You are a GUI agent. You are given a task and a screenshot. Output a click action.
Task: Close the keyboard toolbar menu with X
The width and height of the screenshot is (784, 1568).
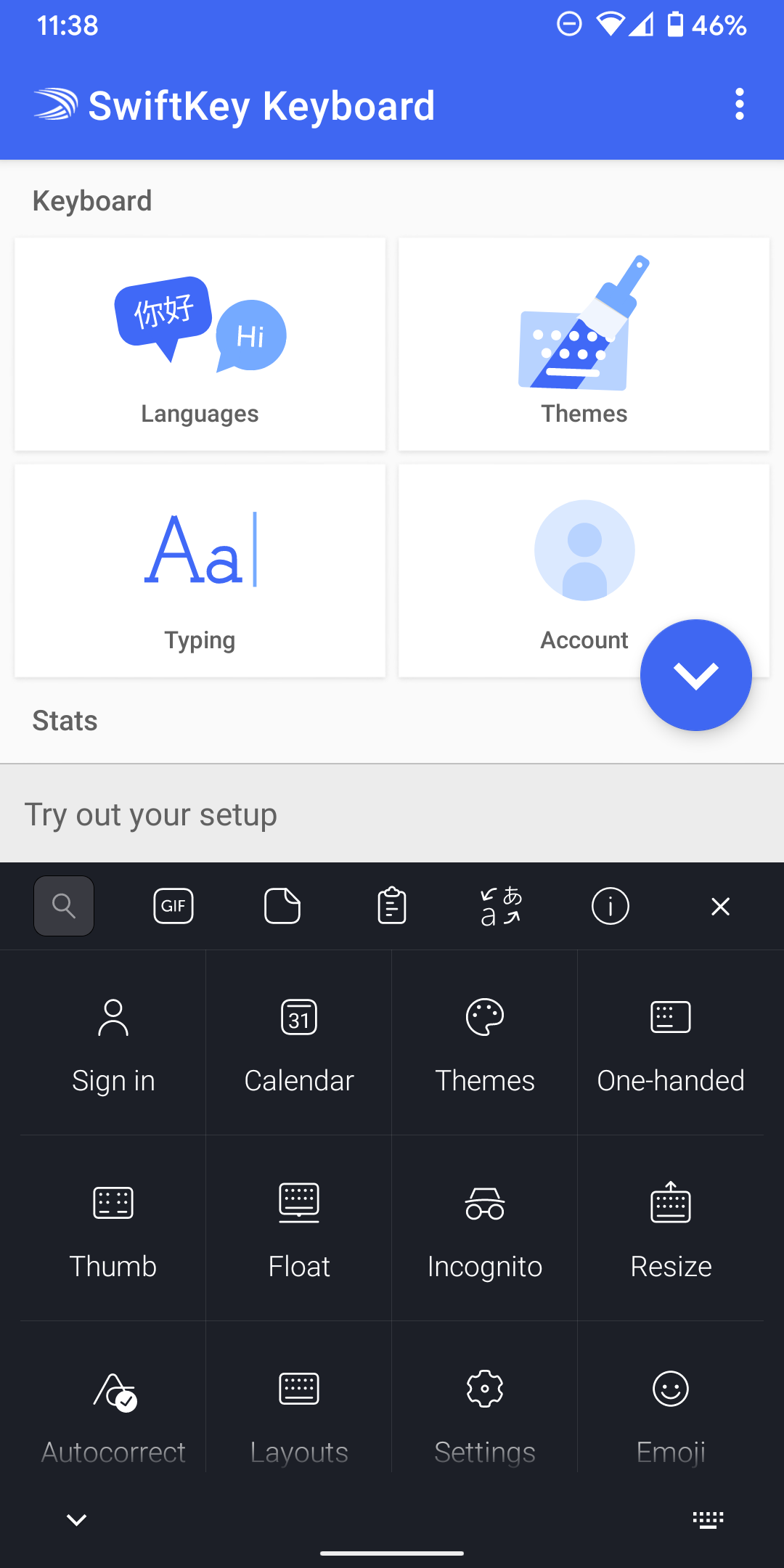720,906
